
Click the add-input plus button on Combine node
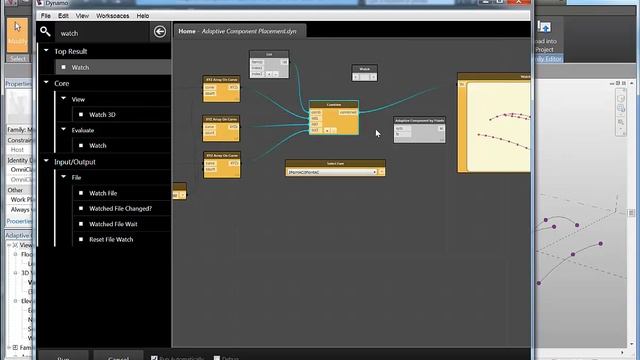pos(327,130)
